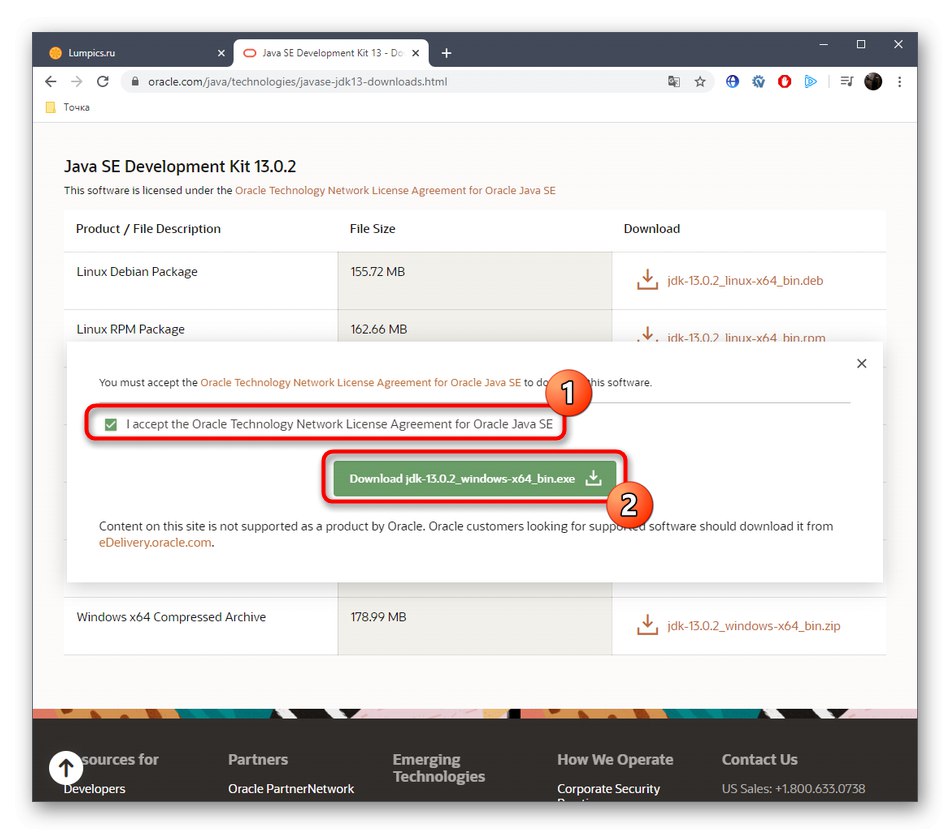
Task: Select the Java SE Development Kit 13 tab
Action: 331,53
